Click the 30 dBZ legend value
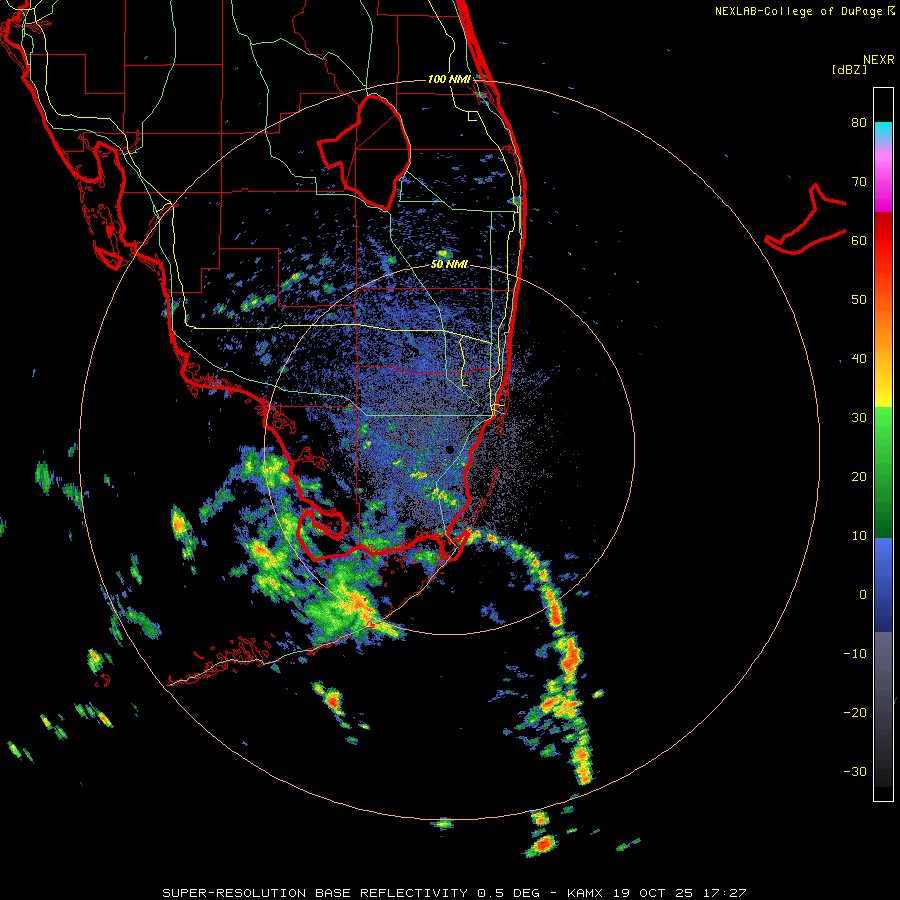The image size is (900, 900). pos(859,418)
